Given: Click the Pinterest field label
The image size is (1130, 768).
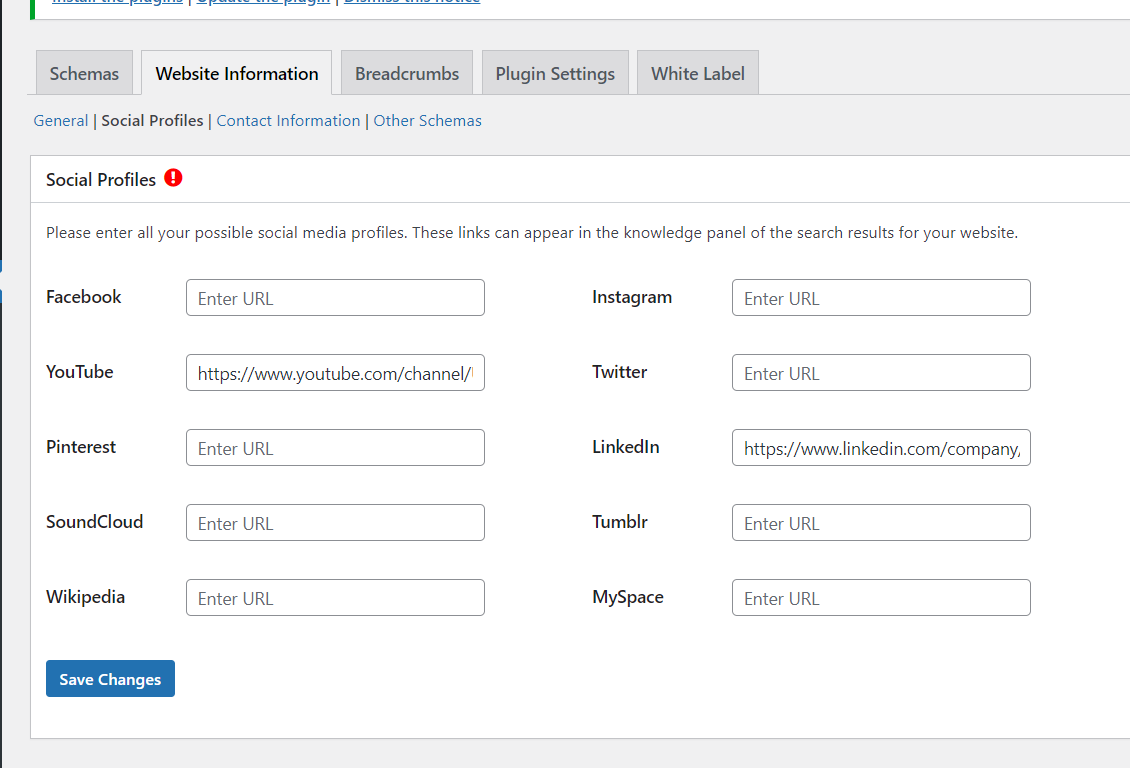Looking at the screenshot, I should click(81, 447).
